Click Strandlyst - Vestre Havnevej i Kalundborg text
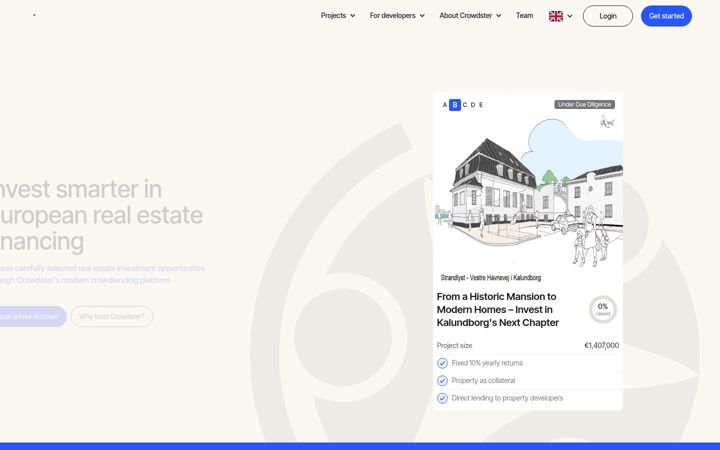Image resolution: width=720 pixels, height=450 pixels. (x=490, y=278)
